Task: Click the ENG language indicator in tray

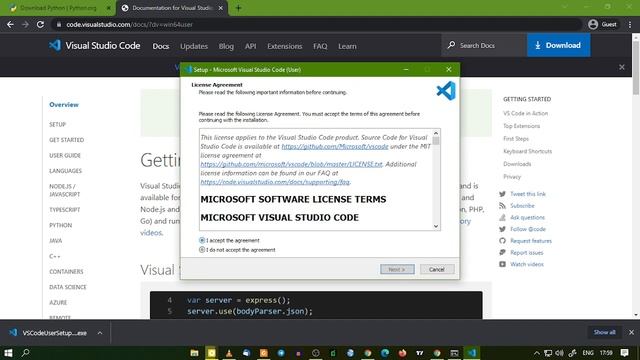Action: pos(588,353)
